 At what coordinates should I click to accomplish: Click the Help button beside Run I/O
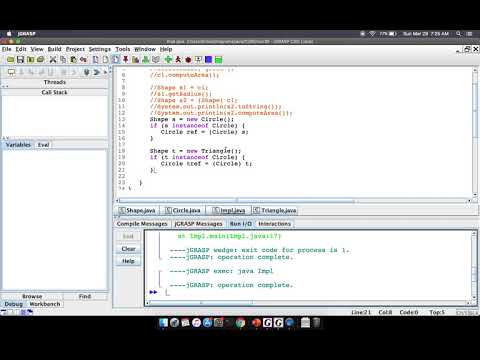pos(128,261)
